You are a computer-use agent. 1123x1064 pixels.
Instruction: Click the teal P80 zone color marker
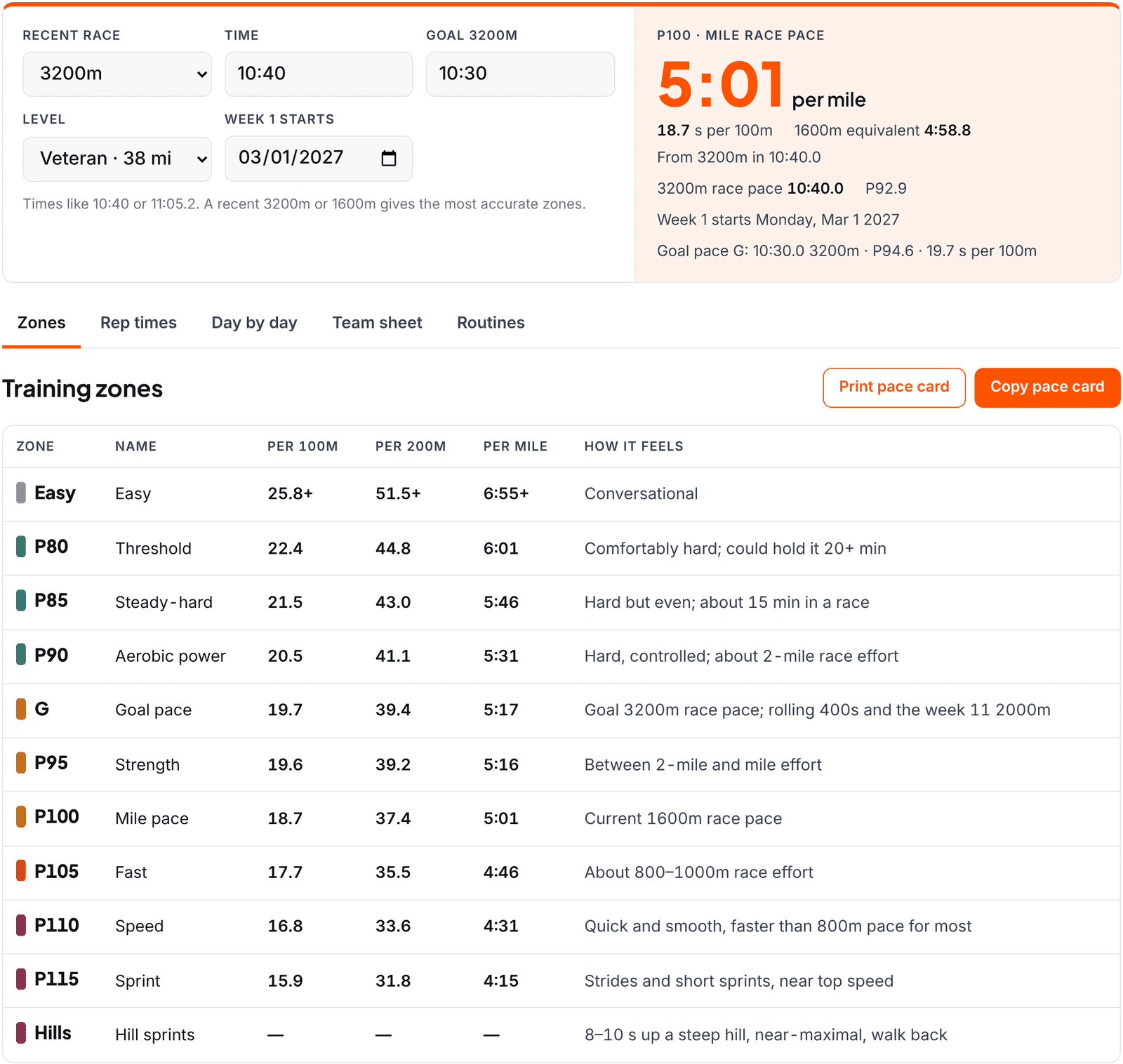(x=21, y=547)
